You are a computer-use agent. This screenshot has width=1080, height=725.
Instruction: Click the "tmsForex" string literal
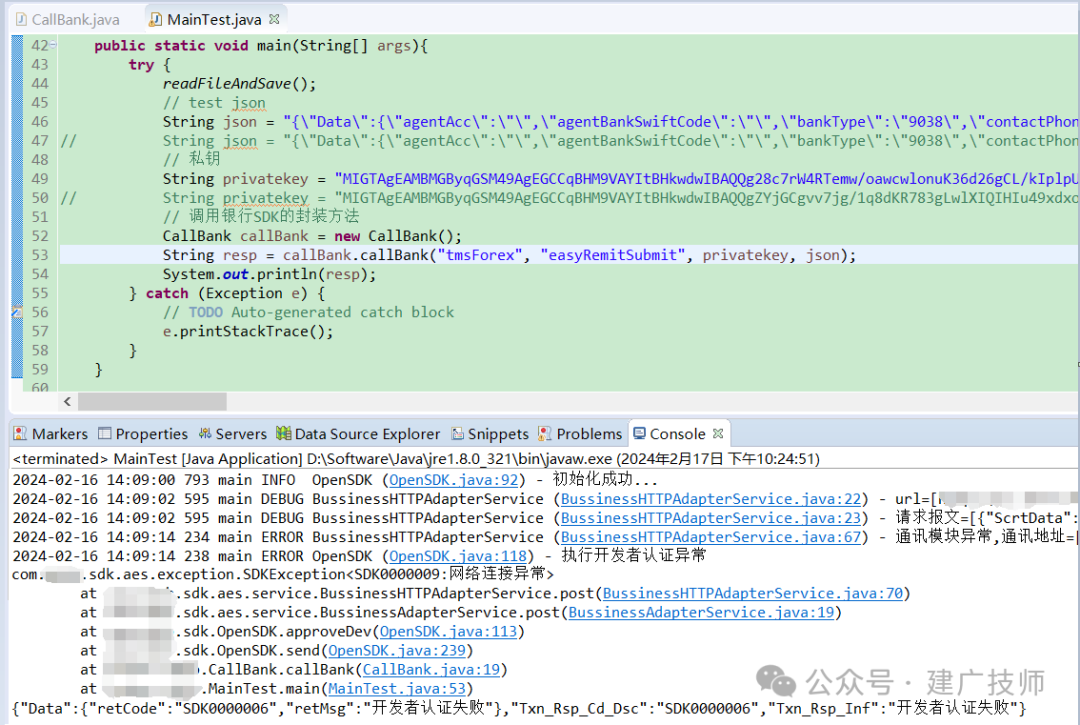click(479, 255)
